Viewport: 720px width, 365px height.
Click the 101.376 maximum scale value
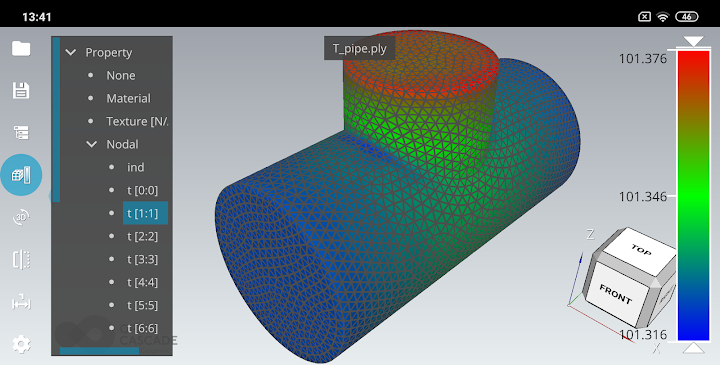(x=642, y=59)
